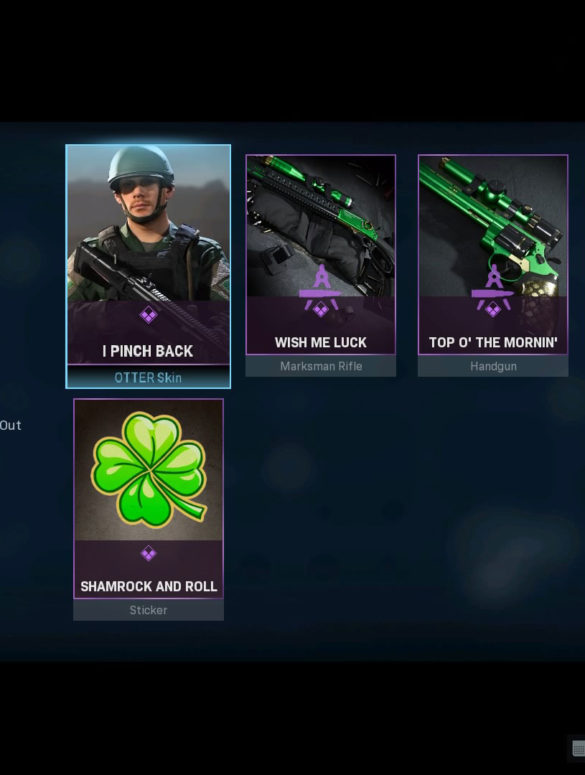The width and height of the screenshot is (585, 775).
Task: Click the rarity diamond on Shamrock And Roll
Action: (148, 554)
